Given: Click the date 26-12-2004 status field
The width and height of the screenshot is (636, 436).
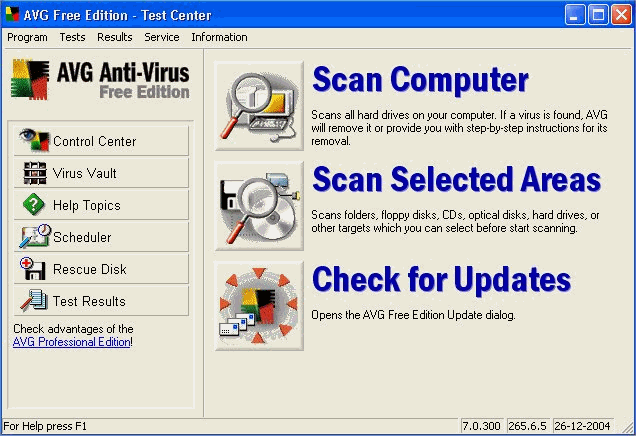Looking at the screenshot, I should click(582, 426).
